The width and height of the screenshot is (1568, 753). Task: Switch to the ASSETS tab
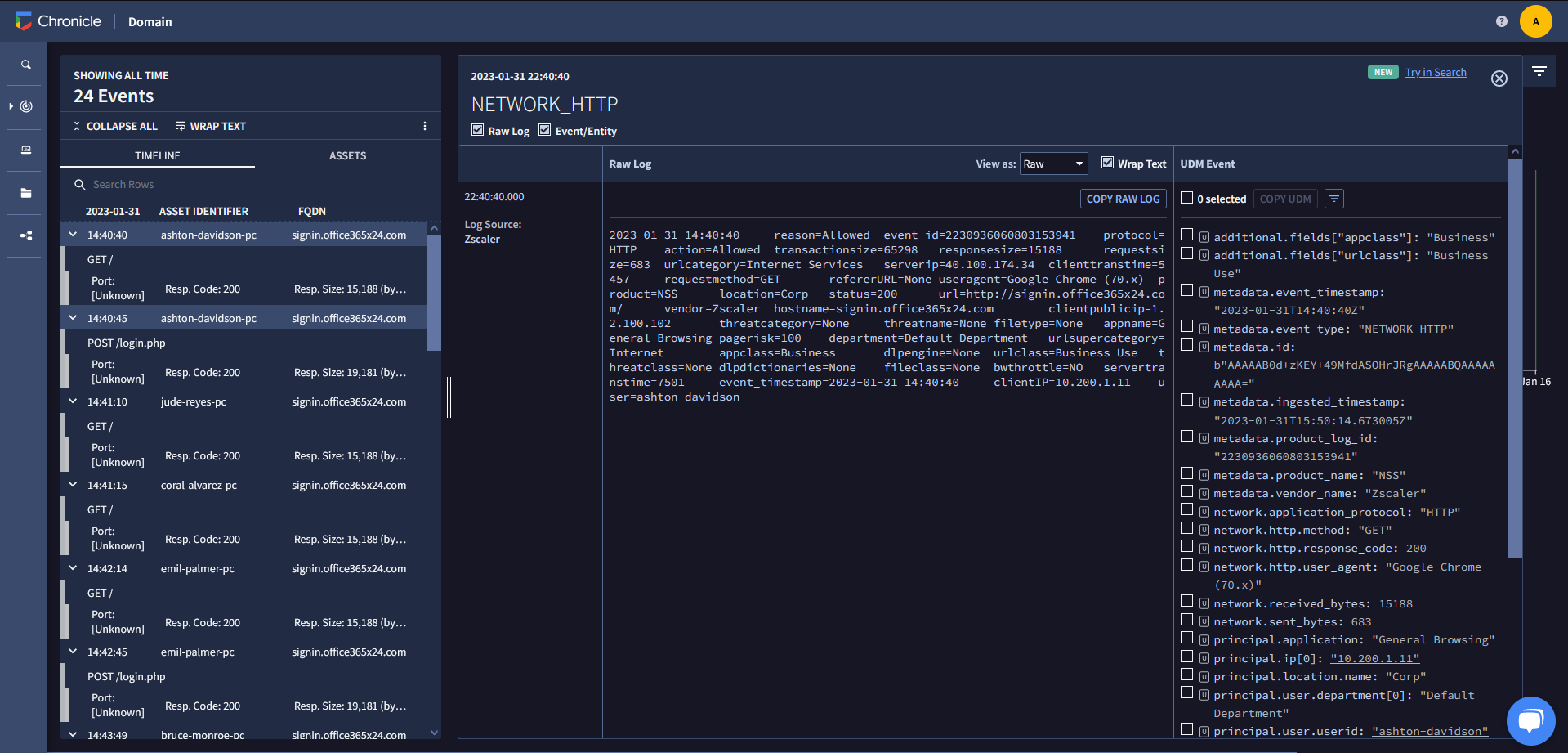click(347, 155)
